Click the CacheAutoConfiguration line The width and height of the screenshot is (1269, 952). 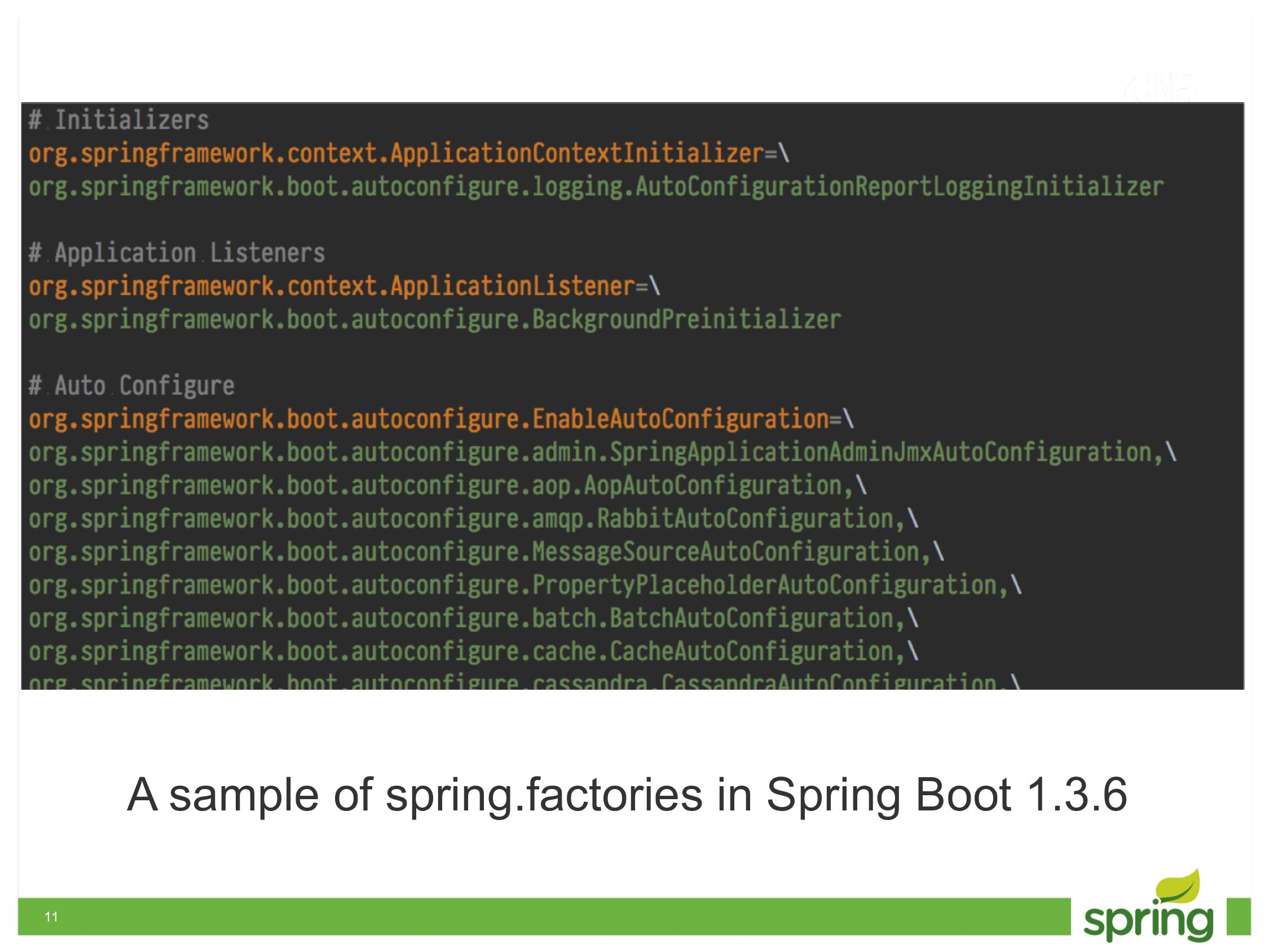473,652
